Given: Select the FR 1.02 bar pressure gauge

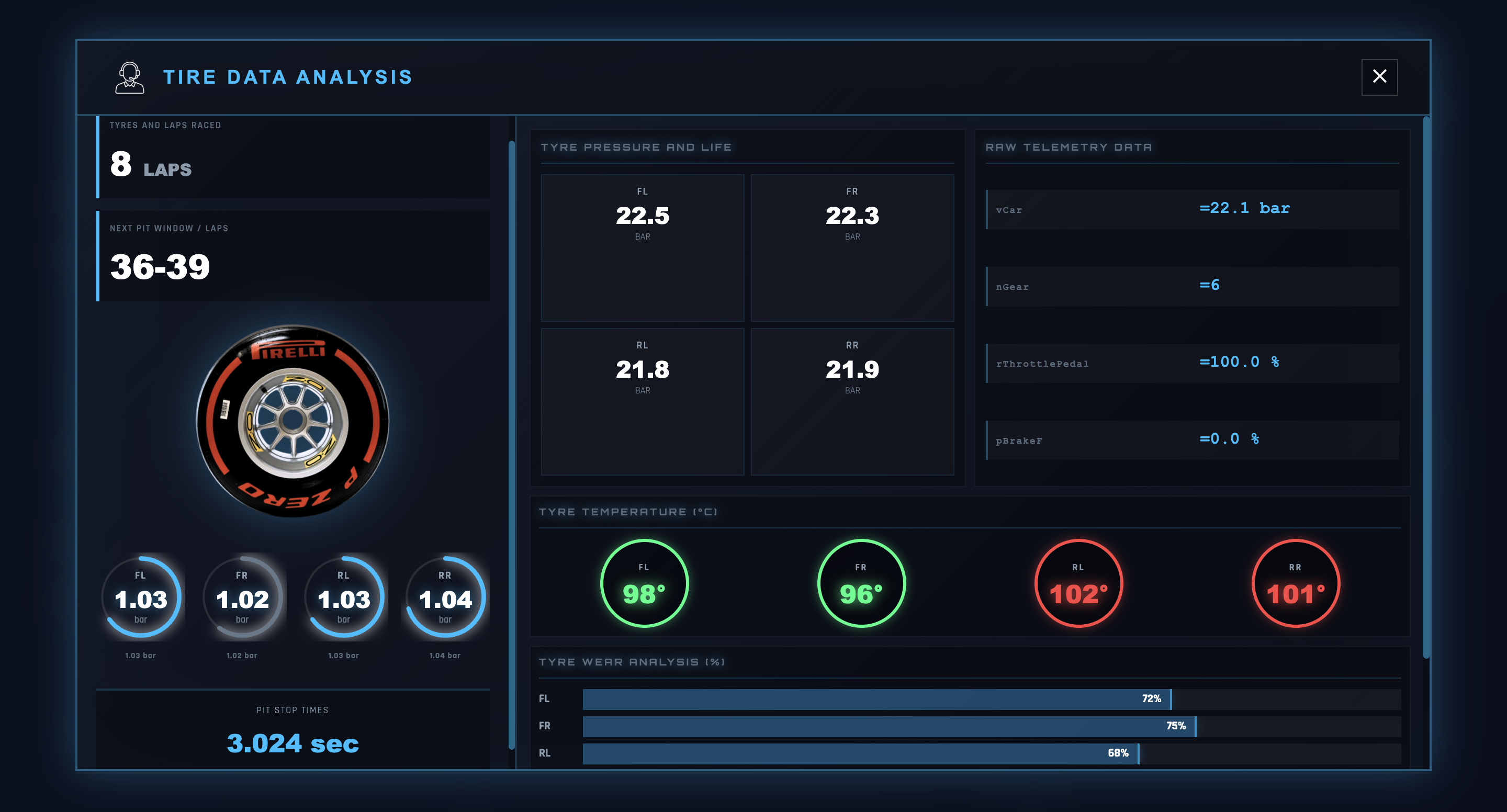Looking at the screenshot, I should point(242,597).
